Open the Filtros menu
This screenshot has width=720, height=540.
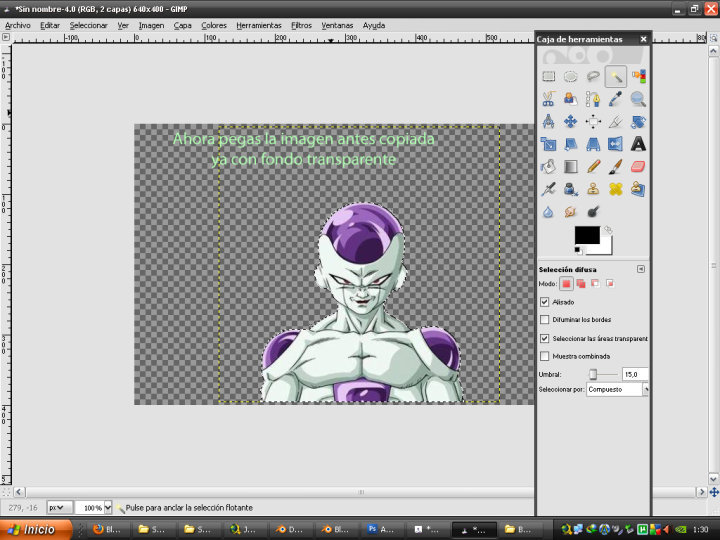coord(301,26)
